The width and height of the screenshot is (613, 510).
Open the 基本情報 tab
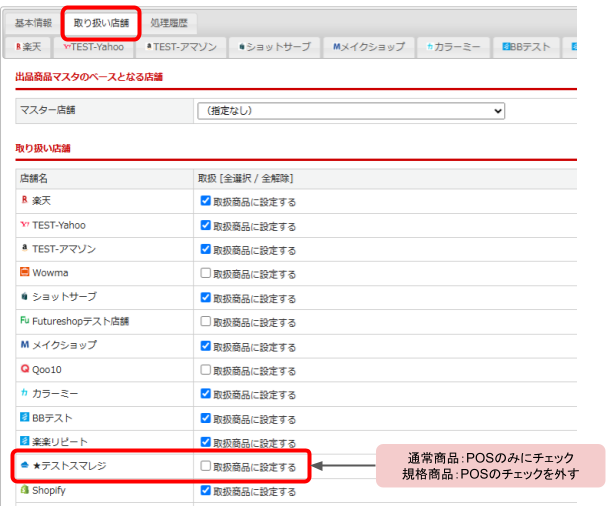33,23
